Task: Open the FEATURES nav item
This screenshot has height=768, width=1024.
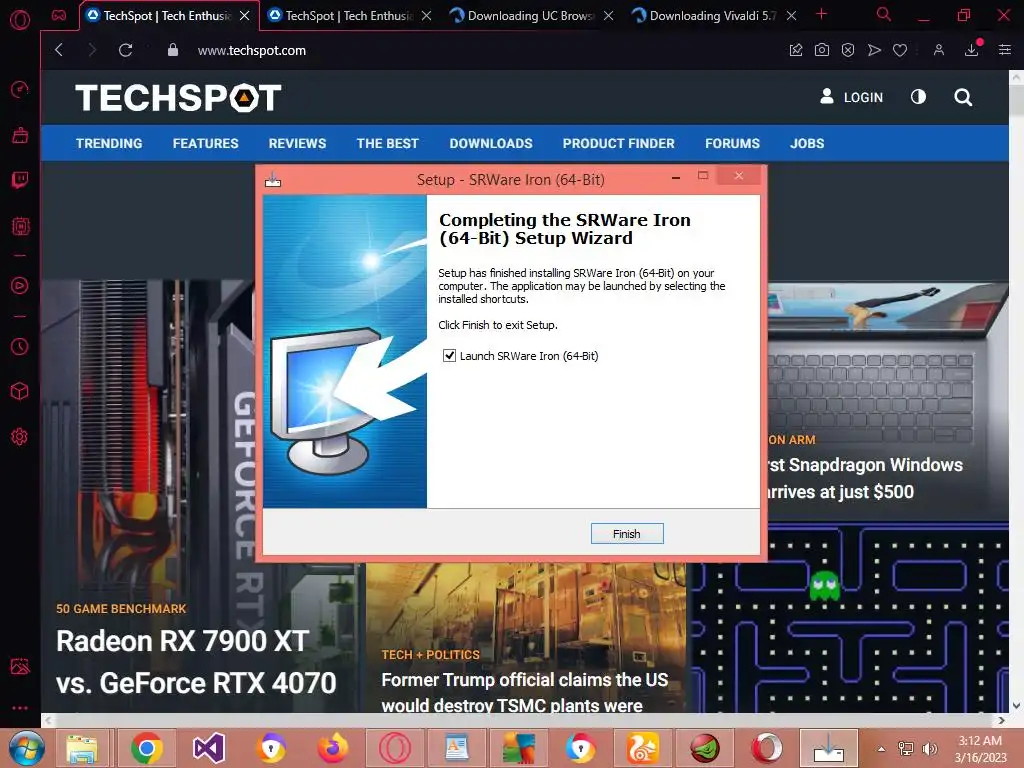Action: coord(206,143)
